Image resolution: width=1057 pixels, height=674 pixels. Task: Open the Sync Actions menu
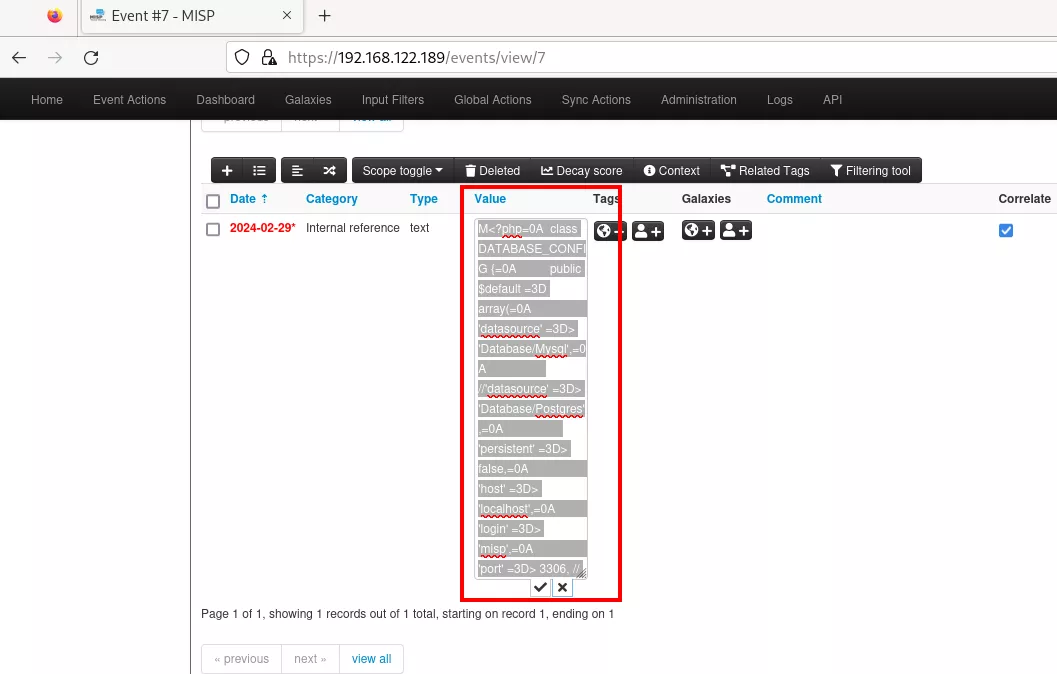click(596, 100)
